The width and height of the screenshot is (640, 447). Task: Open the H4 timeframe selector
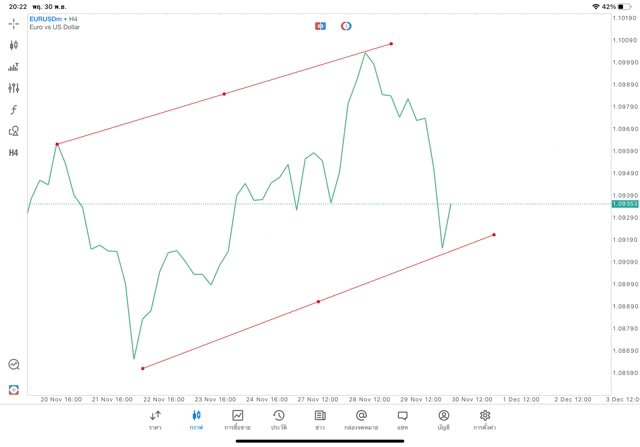[x=14, y=153]
